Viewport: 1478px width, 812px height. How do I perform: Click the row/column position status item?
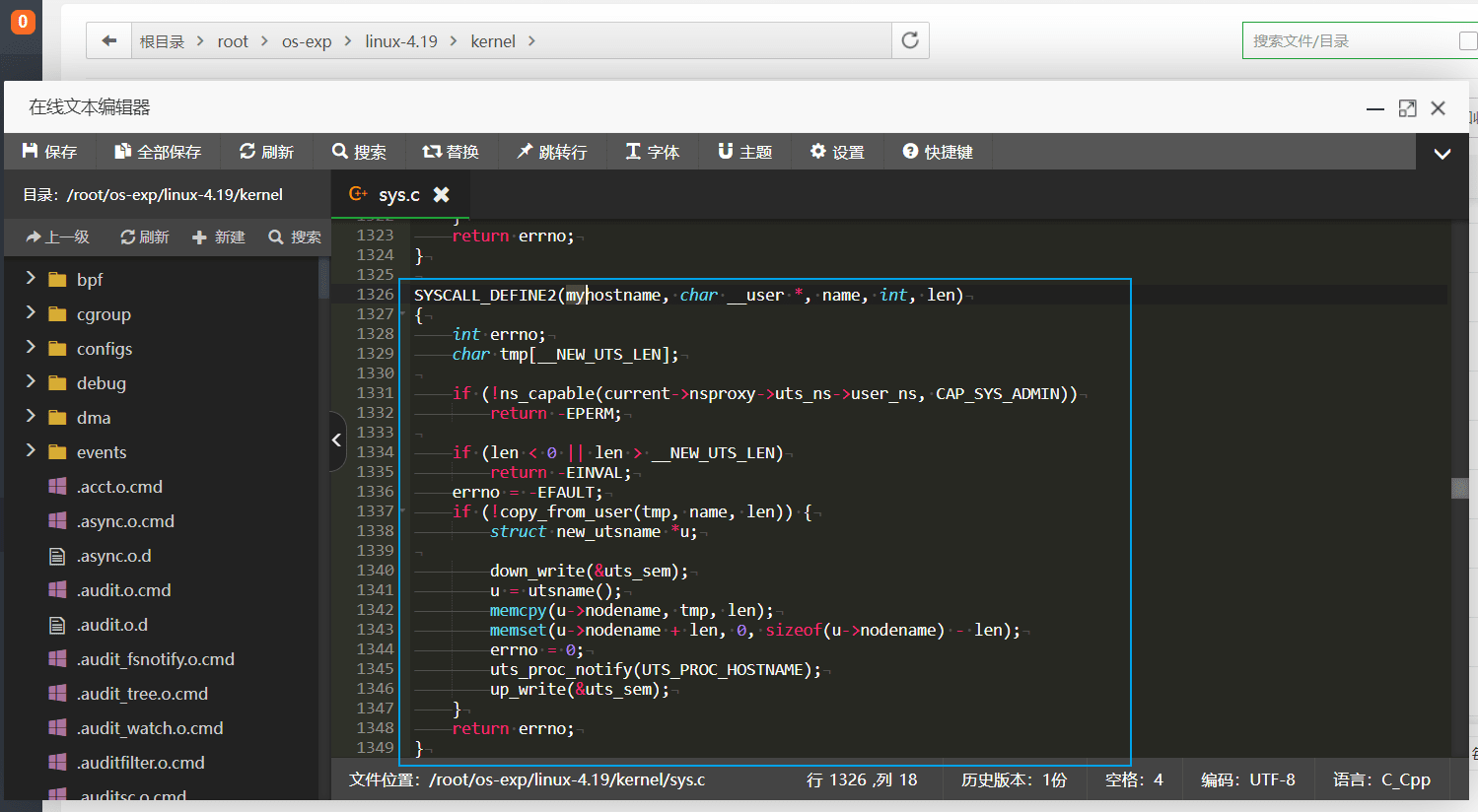(x=862, y=779)
